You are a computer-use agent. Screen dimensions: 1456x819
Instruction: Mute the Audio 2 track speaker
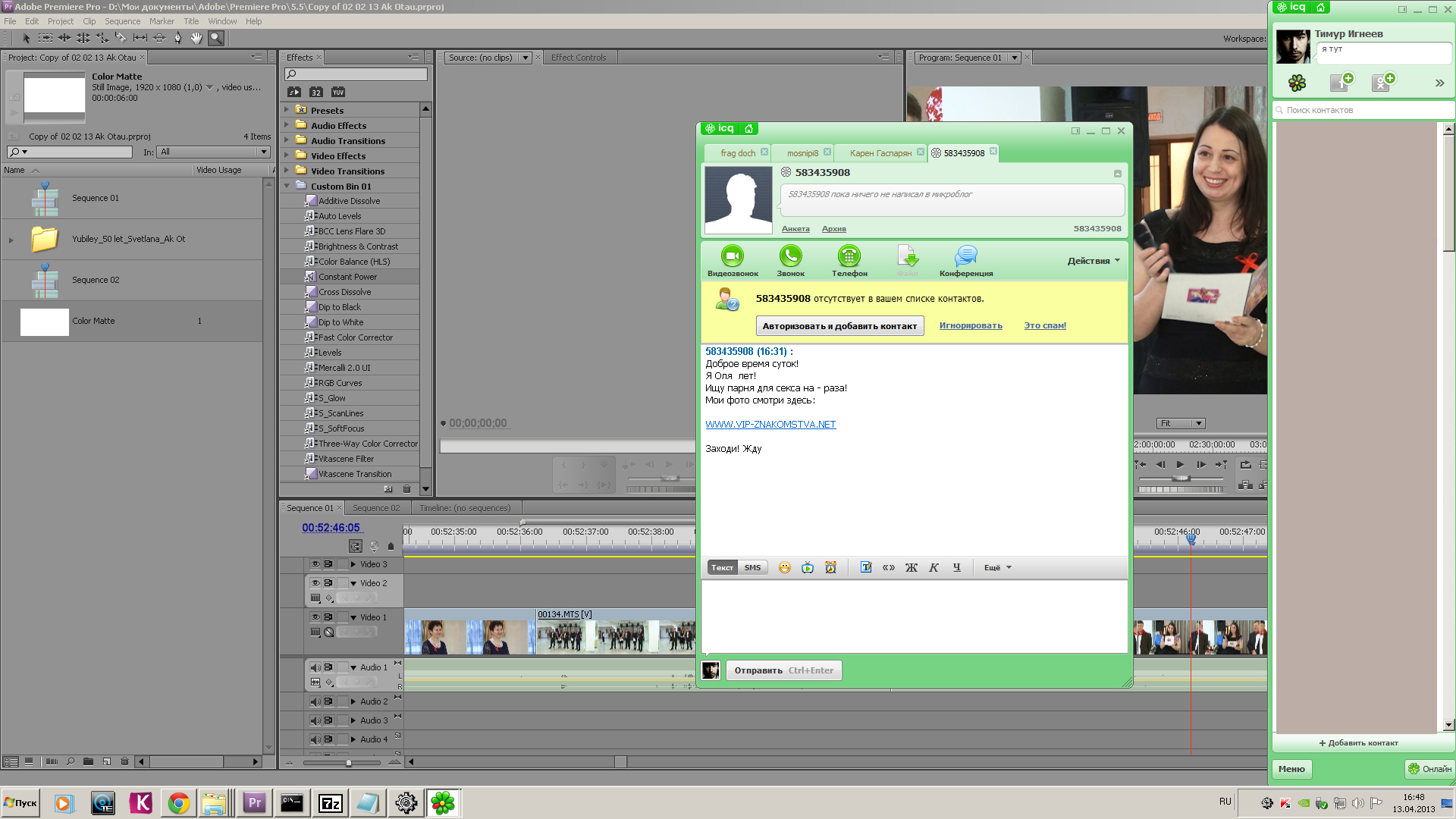[315, 701]
